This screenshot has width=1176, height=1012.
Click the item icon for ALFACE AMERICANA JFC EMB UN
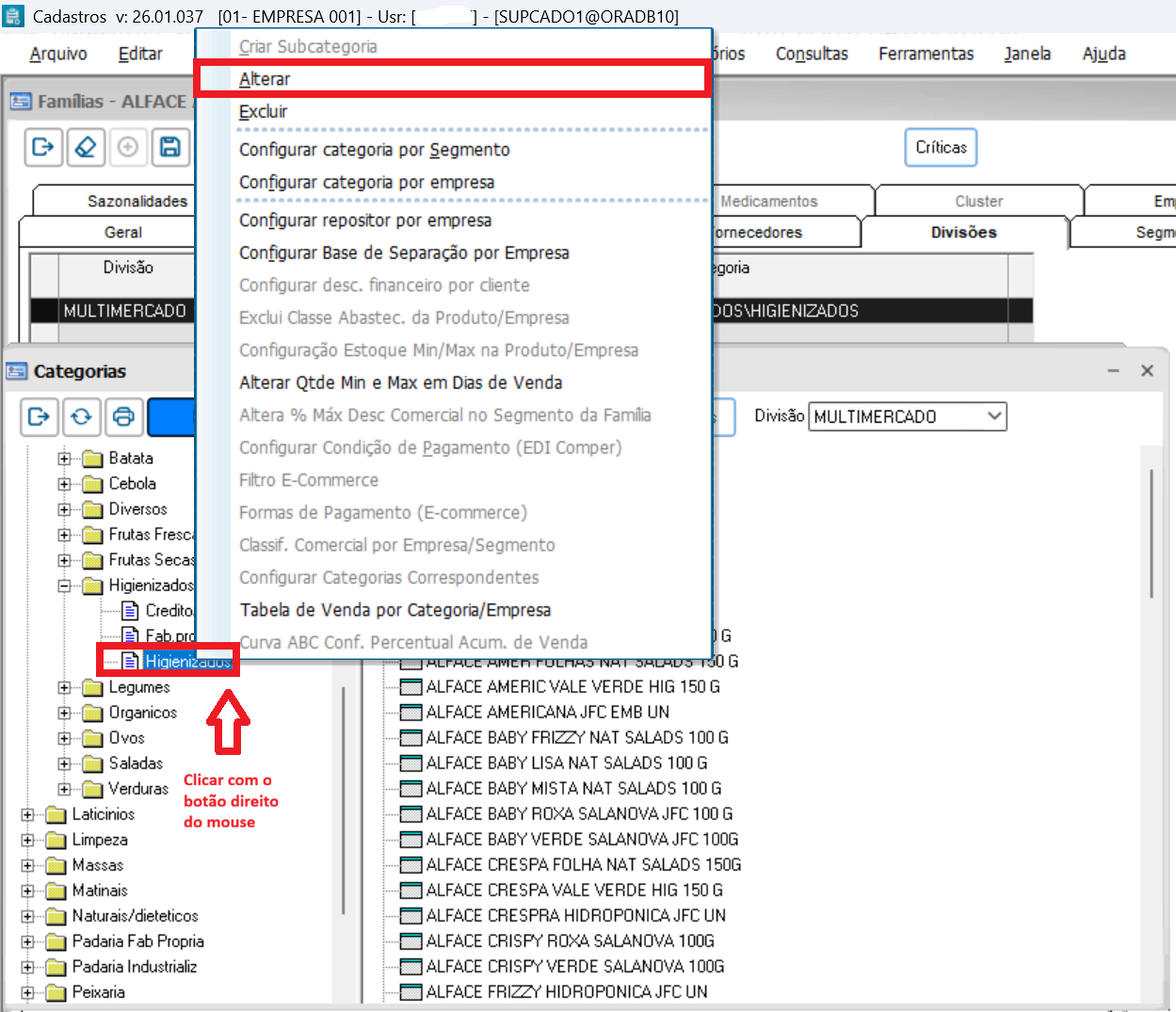[411, 713]
